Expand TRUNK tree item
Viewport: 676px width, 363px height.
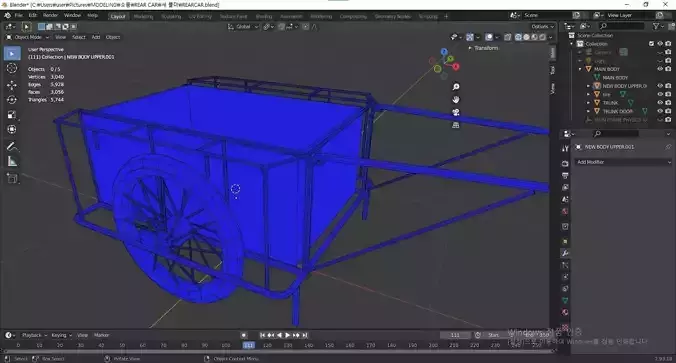588,103
